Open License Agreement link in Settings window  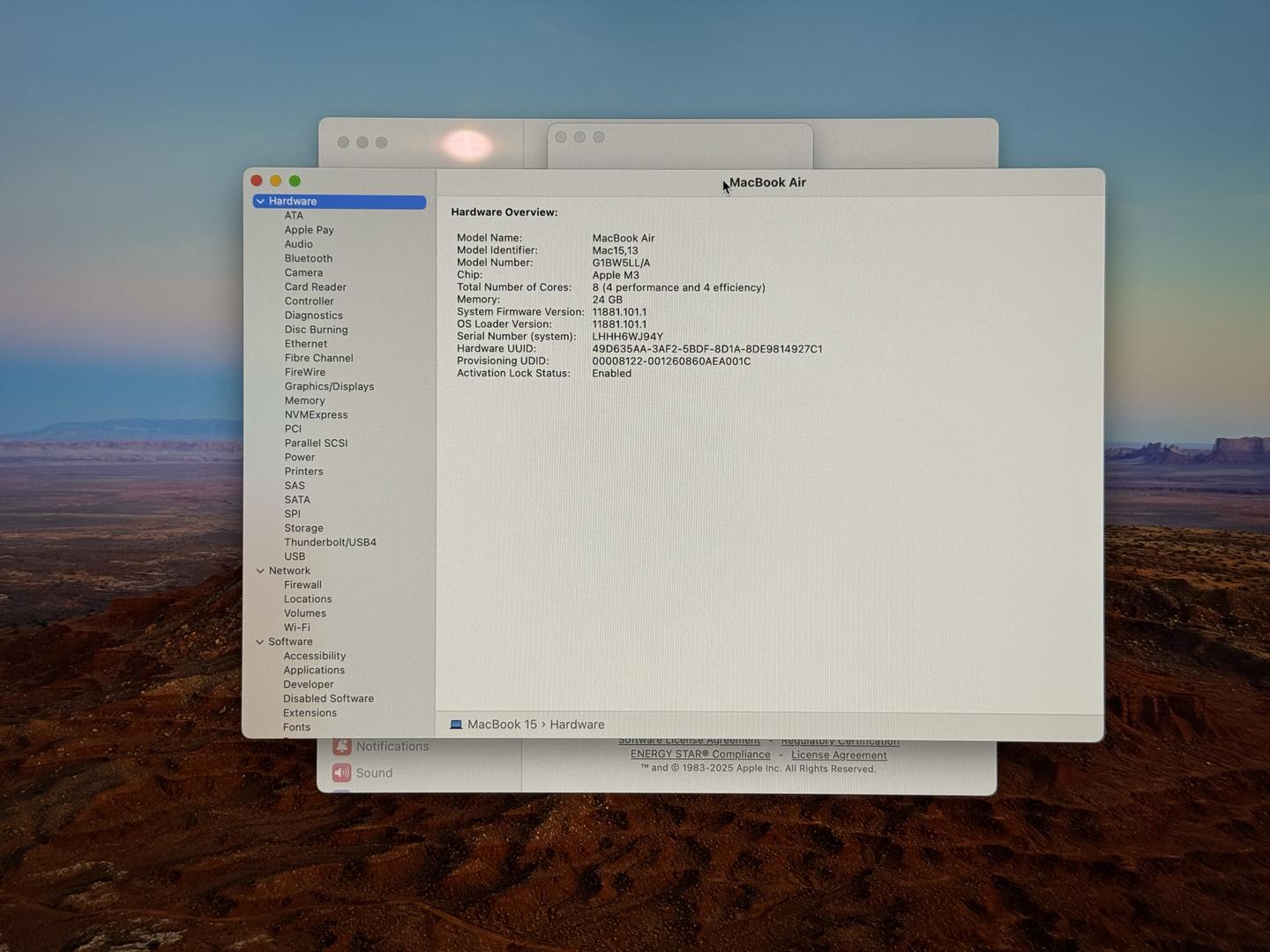pyautogui.click(x=839, y=755)
